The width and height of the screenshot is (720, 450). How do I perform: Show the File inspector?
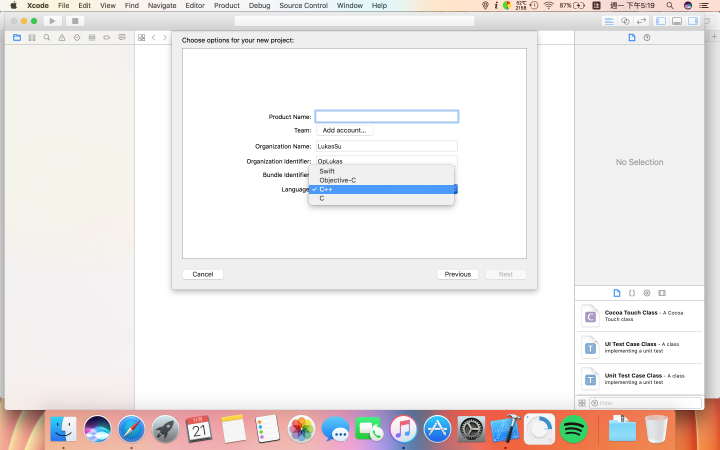pyautogui.click(x=632, y=38)
